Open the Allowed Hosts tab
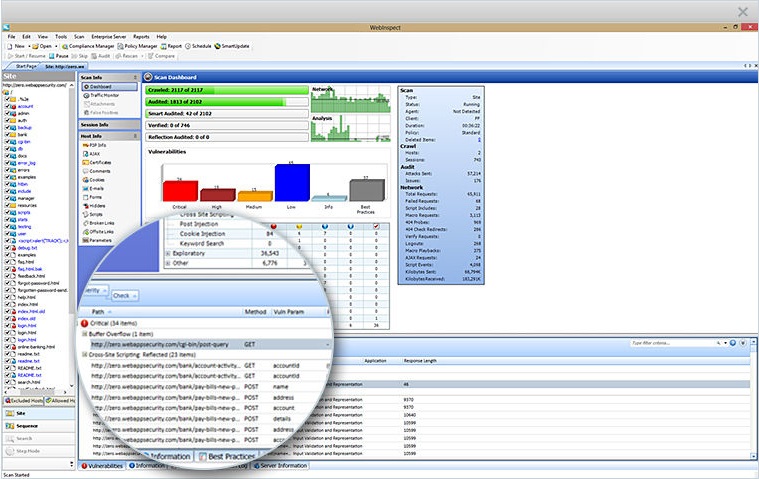Image resolution: width=759 pixels, height=479 pixels. pyautogui.click(x=60, y=401)
